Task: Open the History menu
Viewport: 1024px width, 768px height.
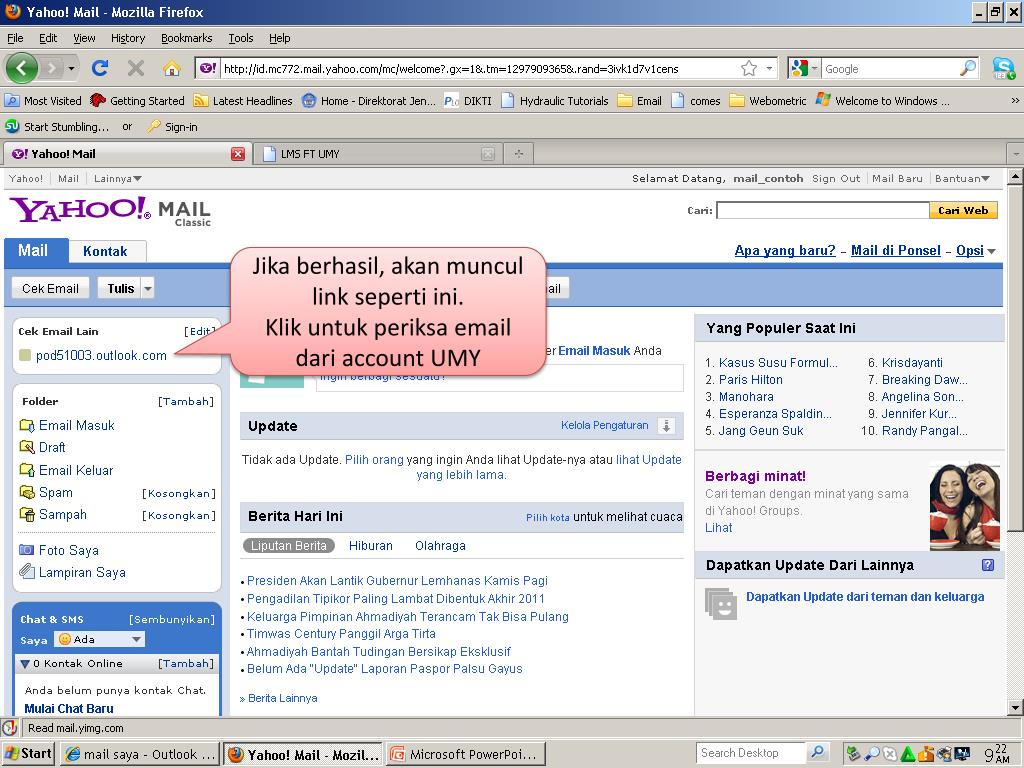Action: coord(128,38)
